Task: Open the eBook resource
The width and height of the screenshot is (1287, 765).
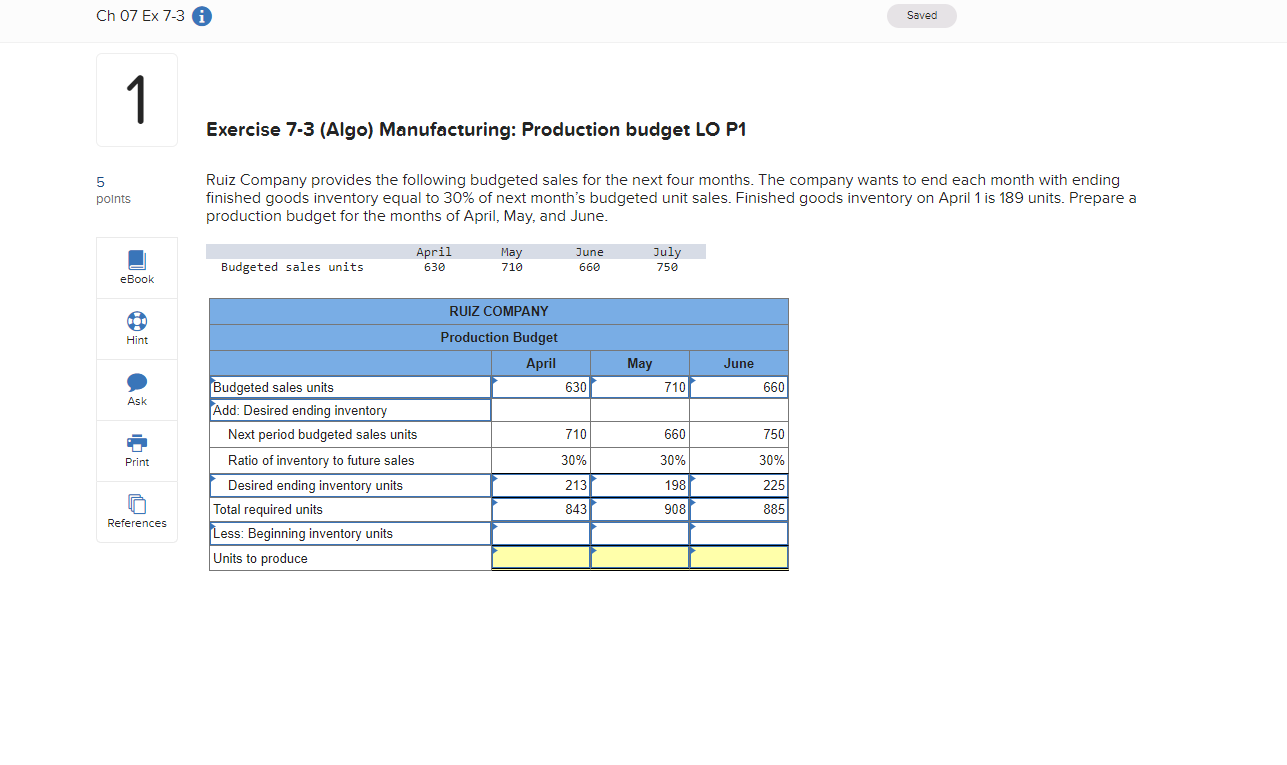Action: coord(136,266)
